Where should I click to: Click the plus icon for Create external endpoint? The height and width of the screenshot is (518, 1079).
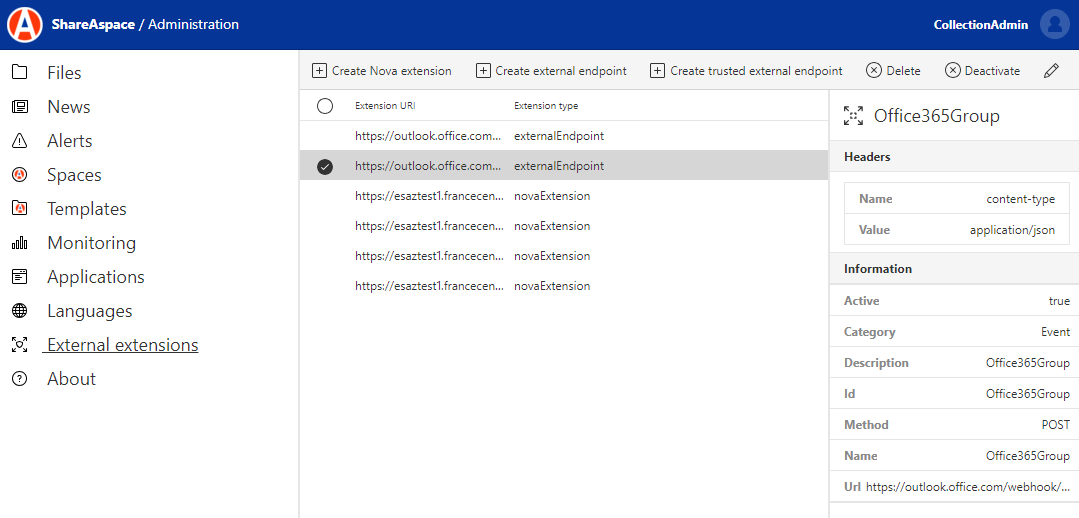[x=483, y=70]
